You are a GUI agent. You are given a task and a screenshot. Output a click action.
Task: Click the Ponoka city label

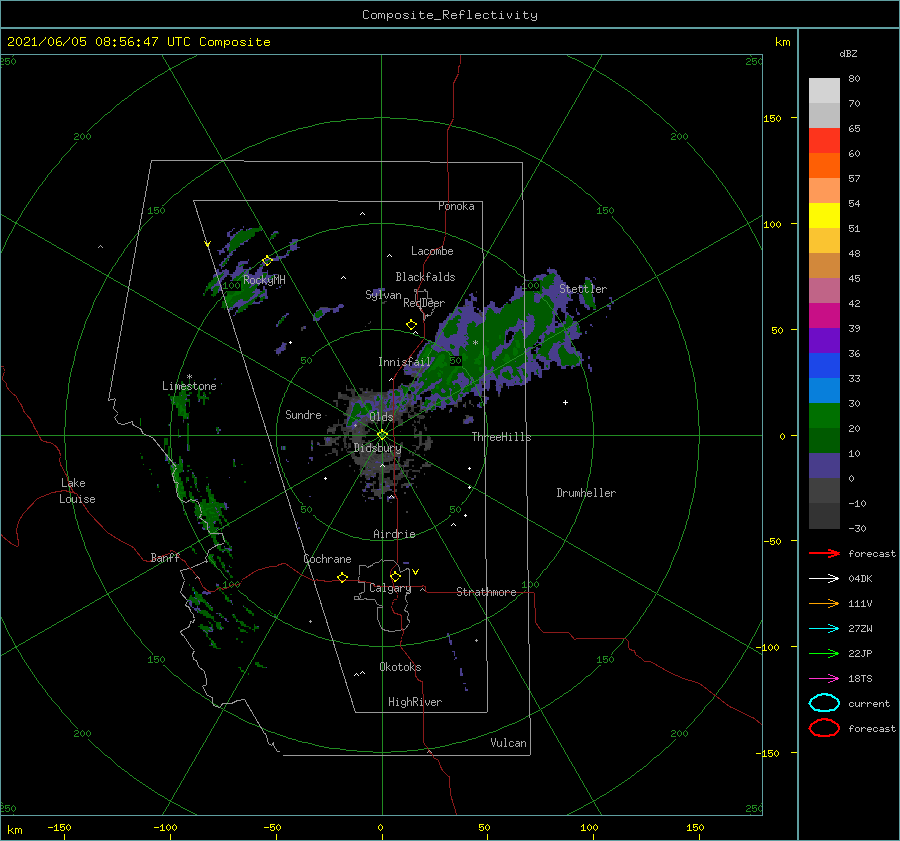click(456, 206)
